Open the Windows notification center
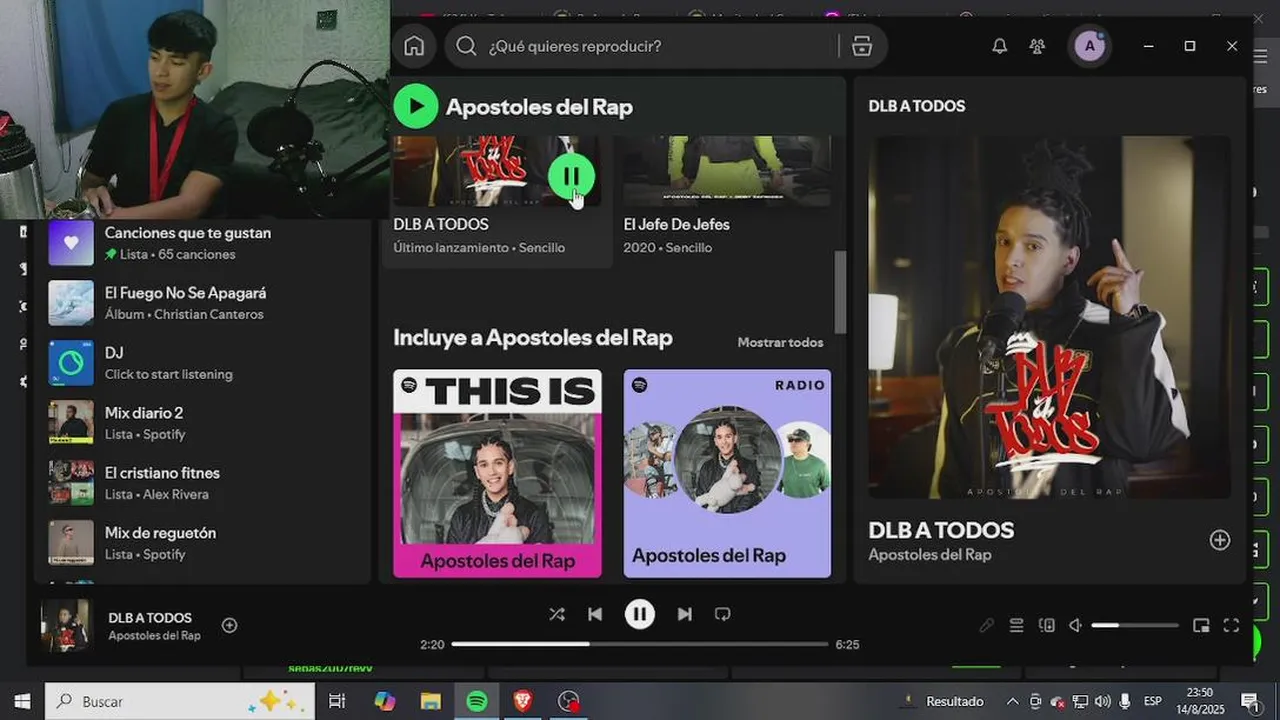 (x=1250, y=701)
